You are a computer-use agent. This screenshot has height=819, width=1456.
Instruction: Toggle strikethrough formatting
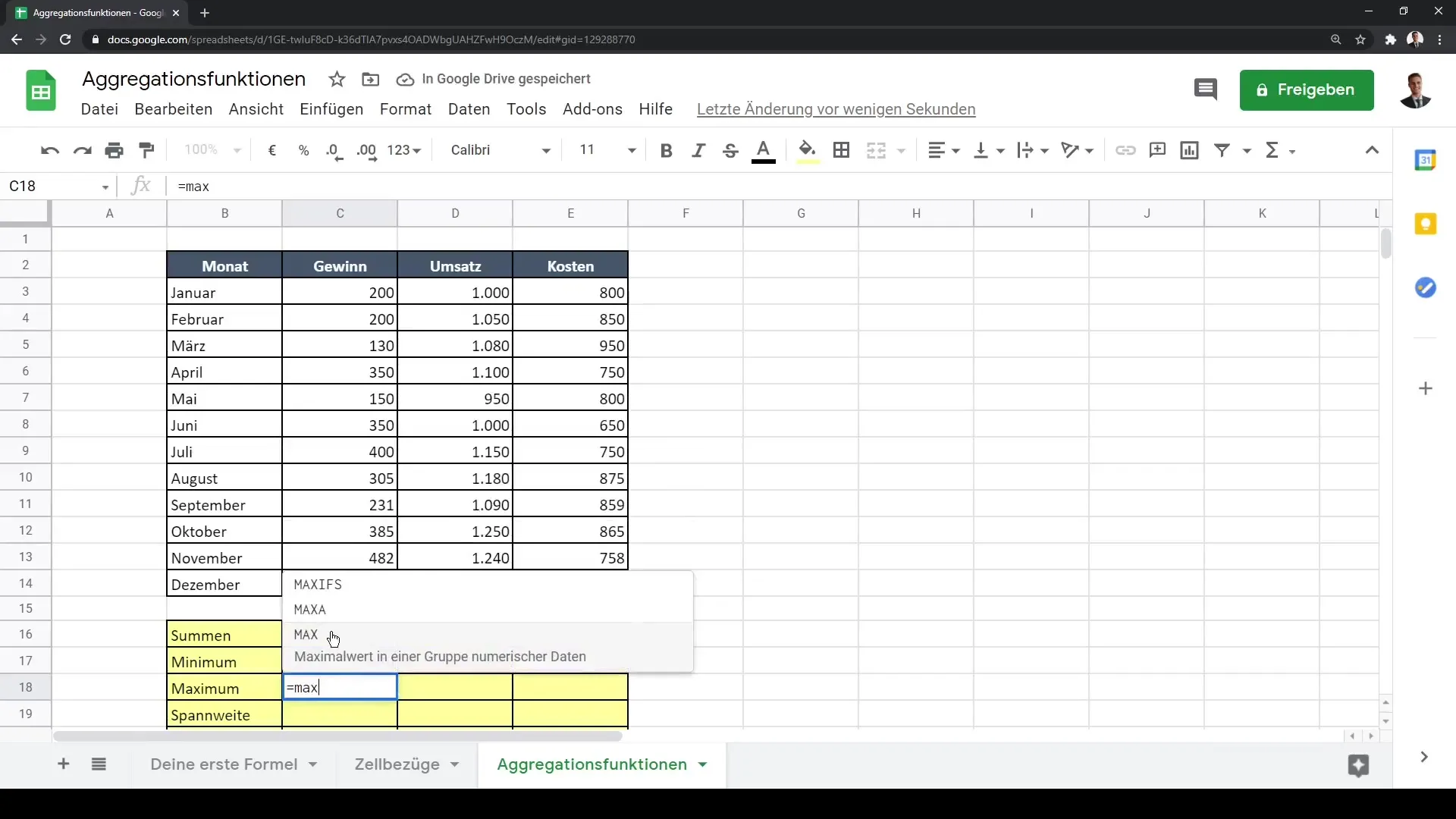730,150
